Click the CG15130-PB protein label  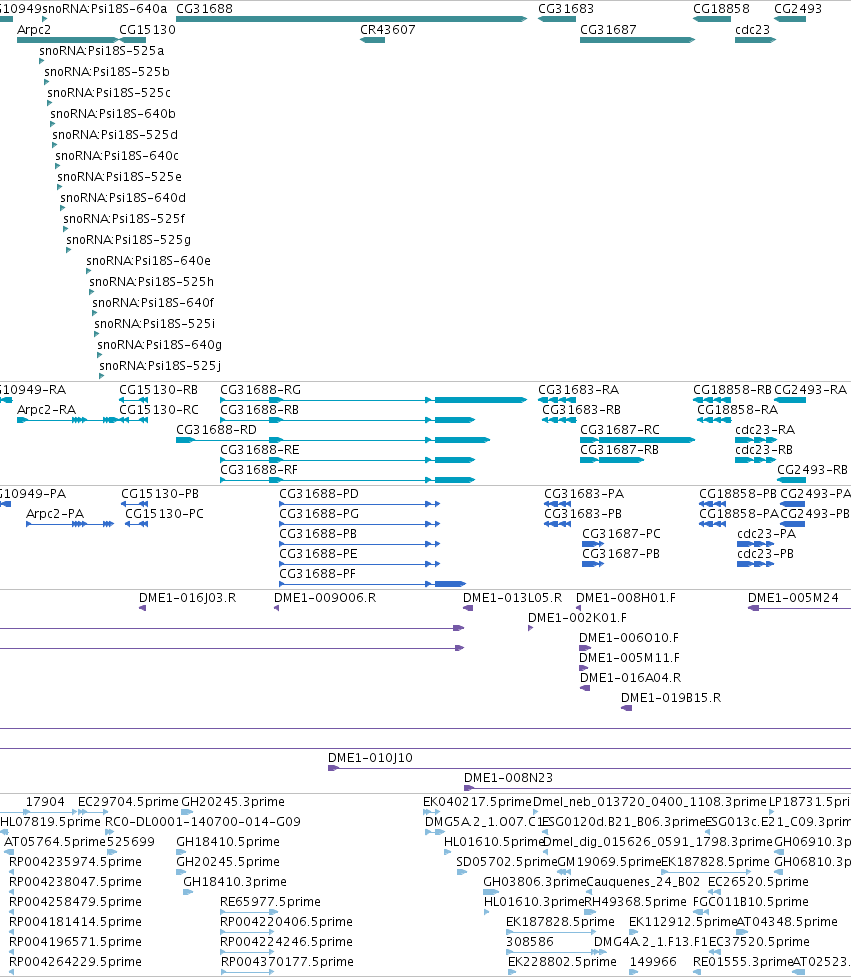[160, 493]
